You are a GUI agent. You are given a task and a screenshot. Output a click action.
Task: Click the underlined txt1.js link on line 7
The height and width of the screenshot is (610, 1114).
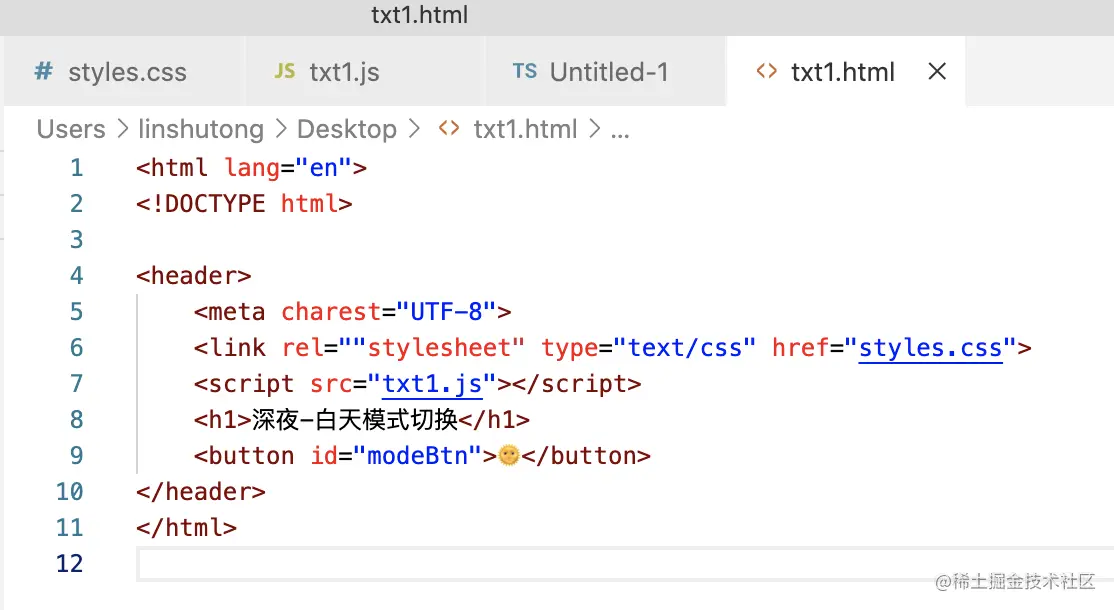coord(432,383)
